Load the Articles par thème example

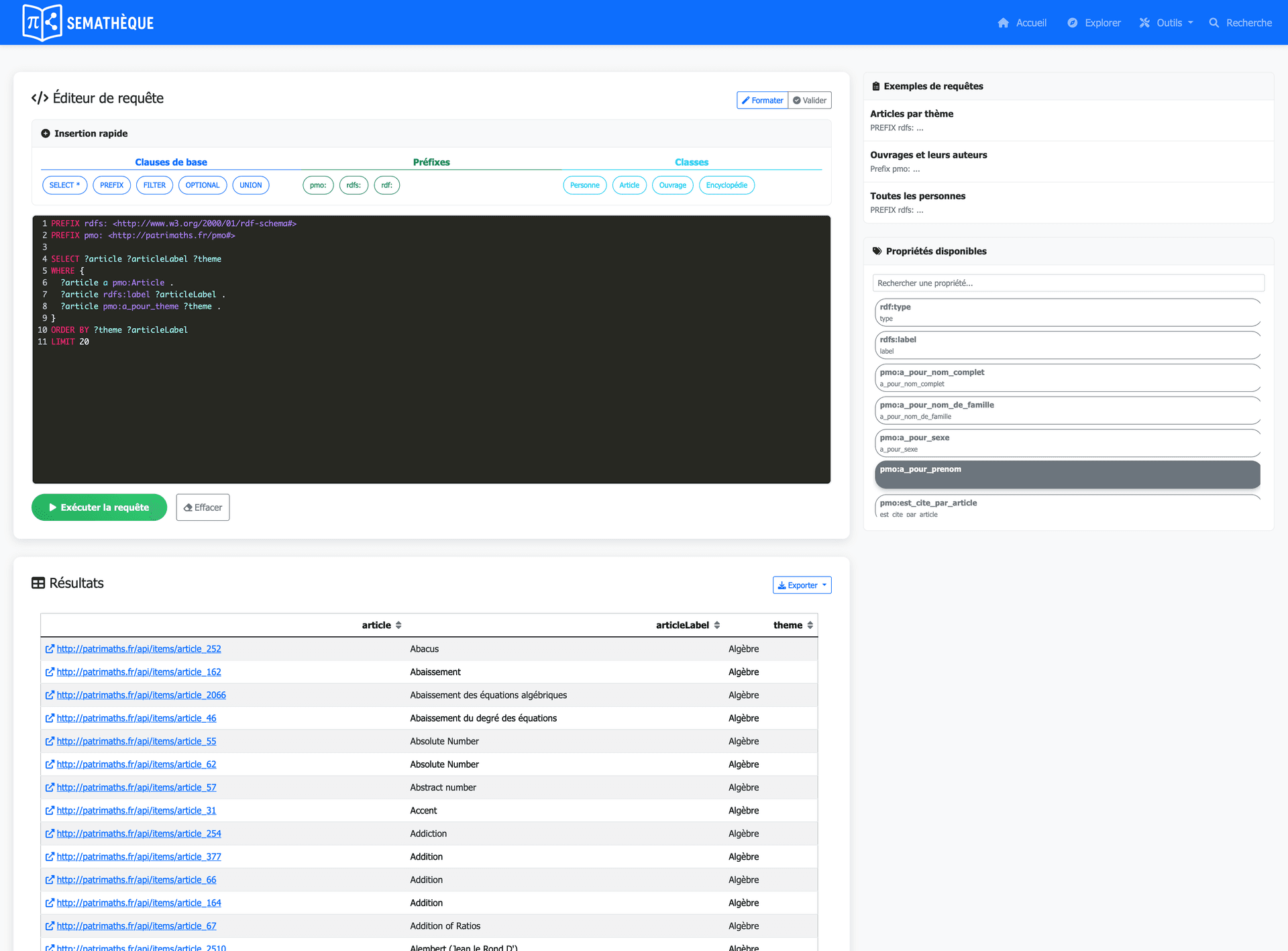1069,120
